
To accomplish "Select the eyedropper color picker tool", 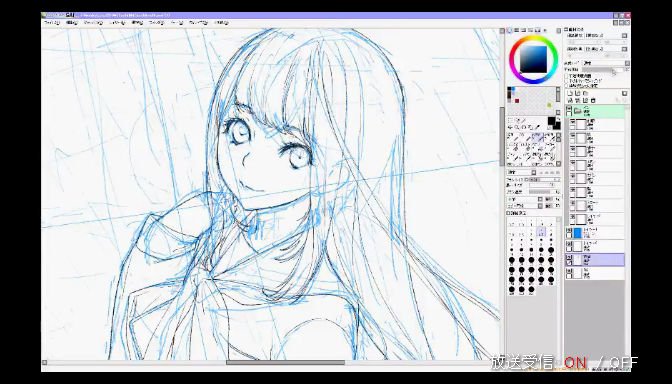I will click(x=537, y=127).
